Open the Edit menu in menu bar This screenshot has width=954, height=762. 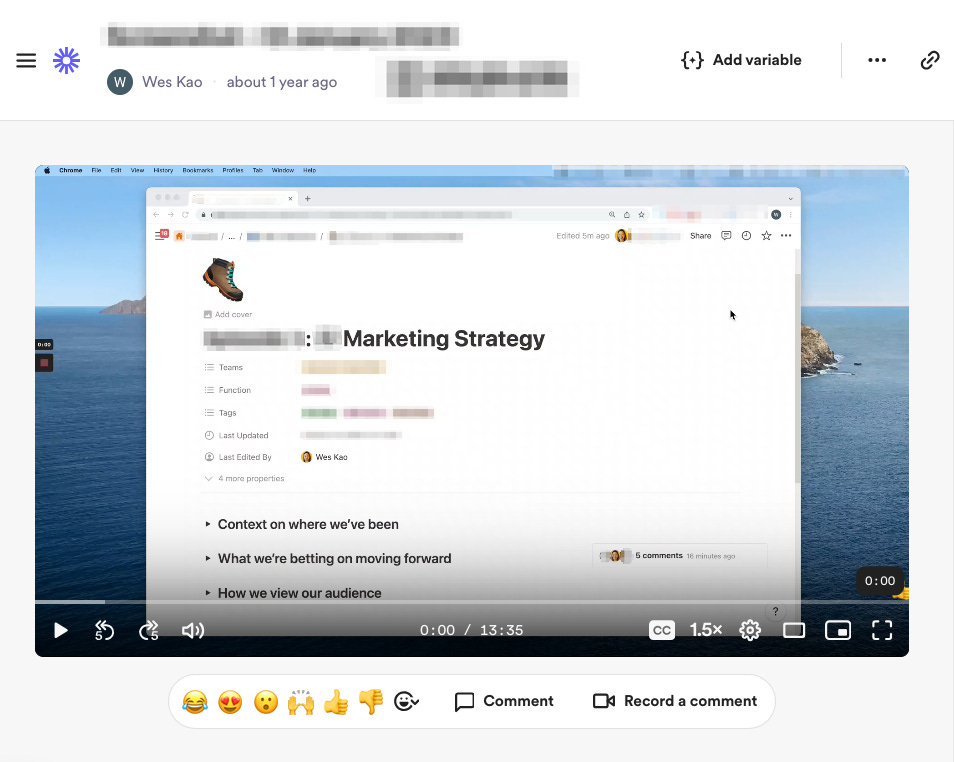116,170
